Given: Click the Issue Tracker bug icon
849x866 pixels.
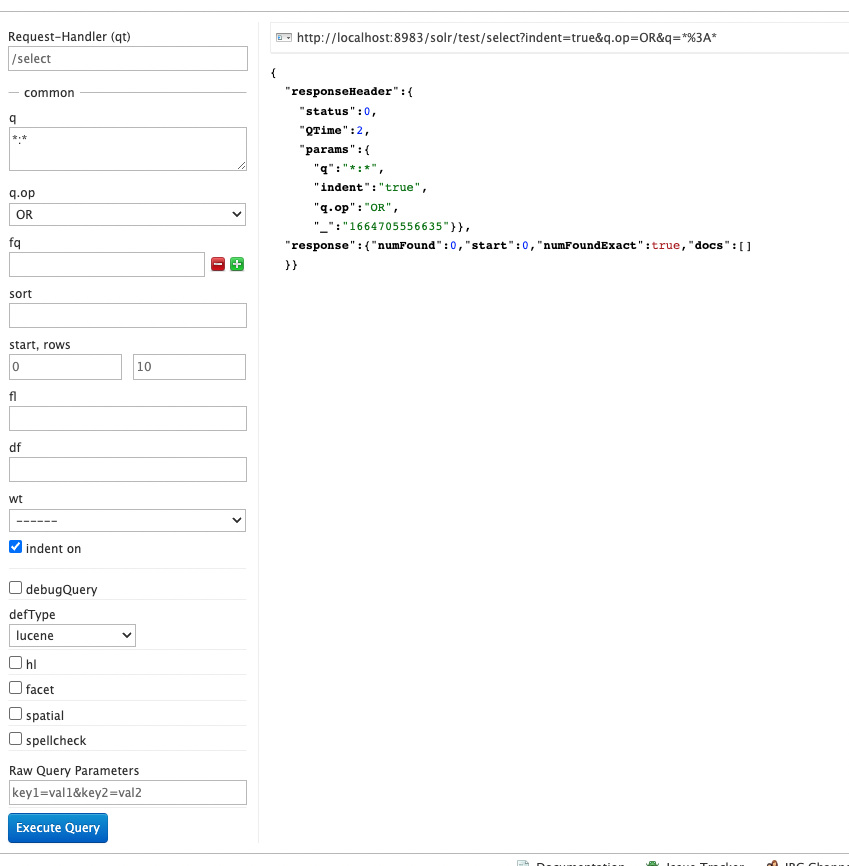Looking at the screenshot, I should click(653, 864).
